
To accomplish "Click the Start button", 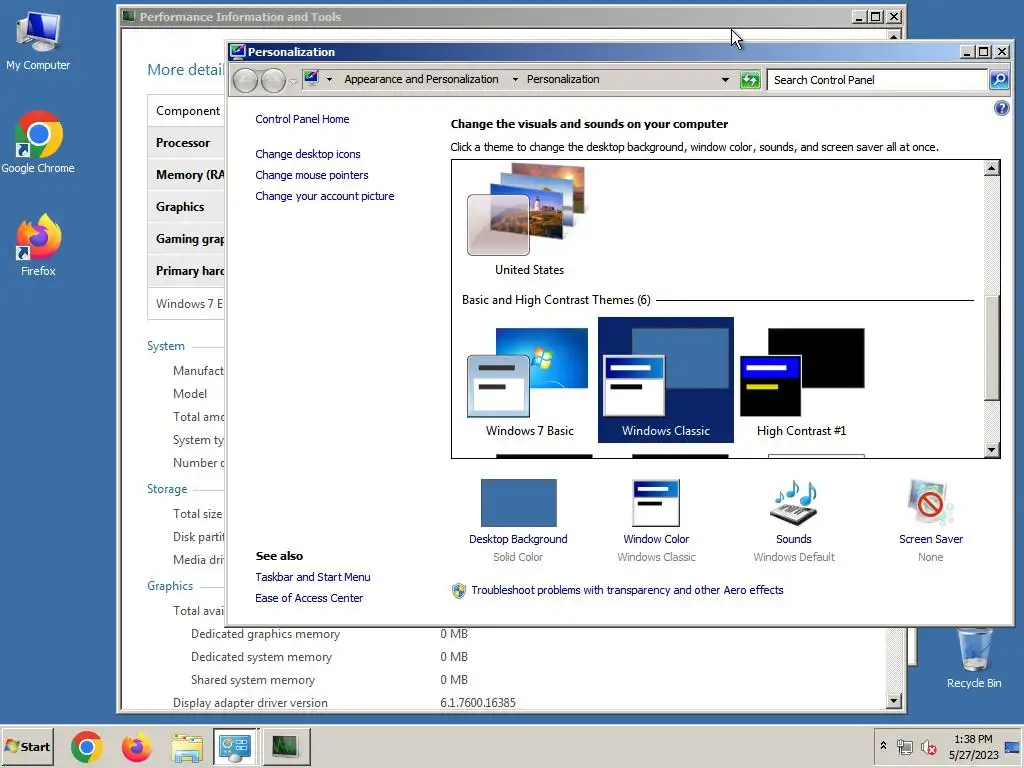I will [x=27, y=746].
